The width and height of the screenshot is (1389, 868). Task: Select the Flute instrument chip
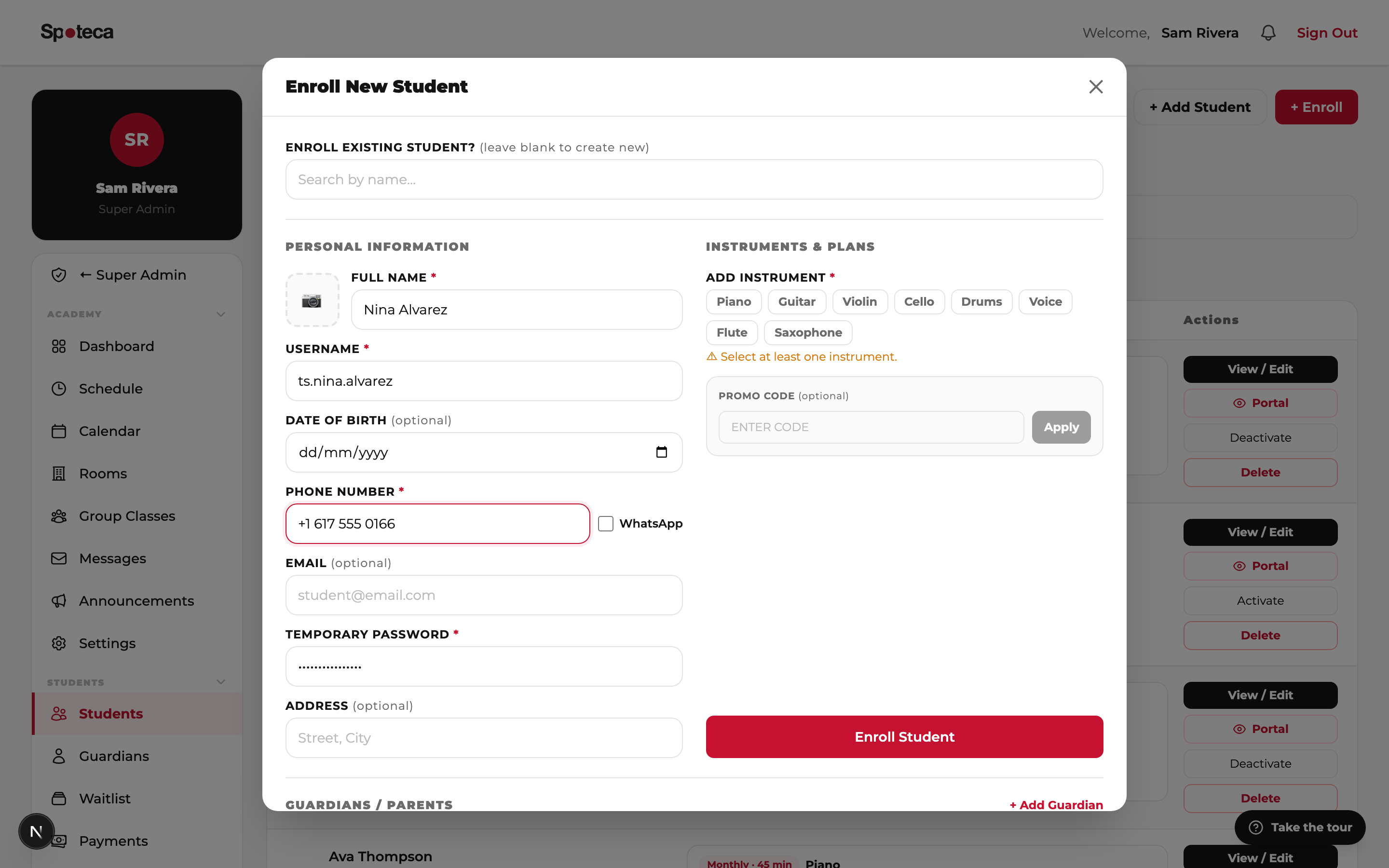click(x=732, y=333)
